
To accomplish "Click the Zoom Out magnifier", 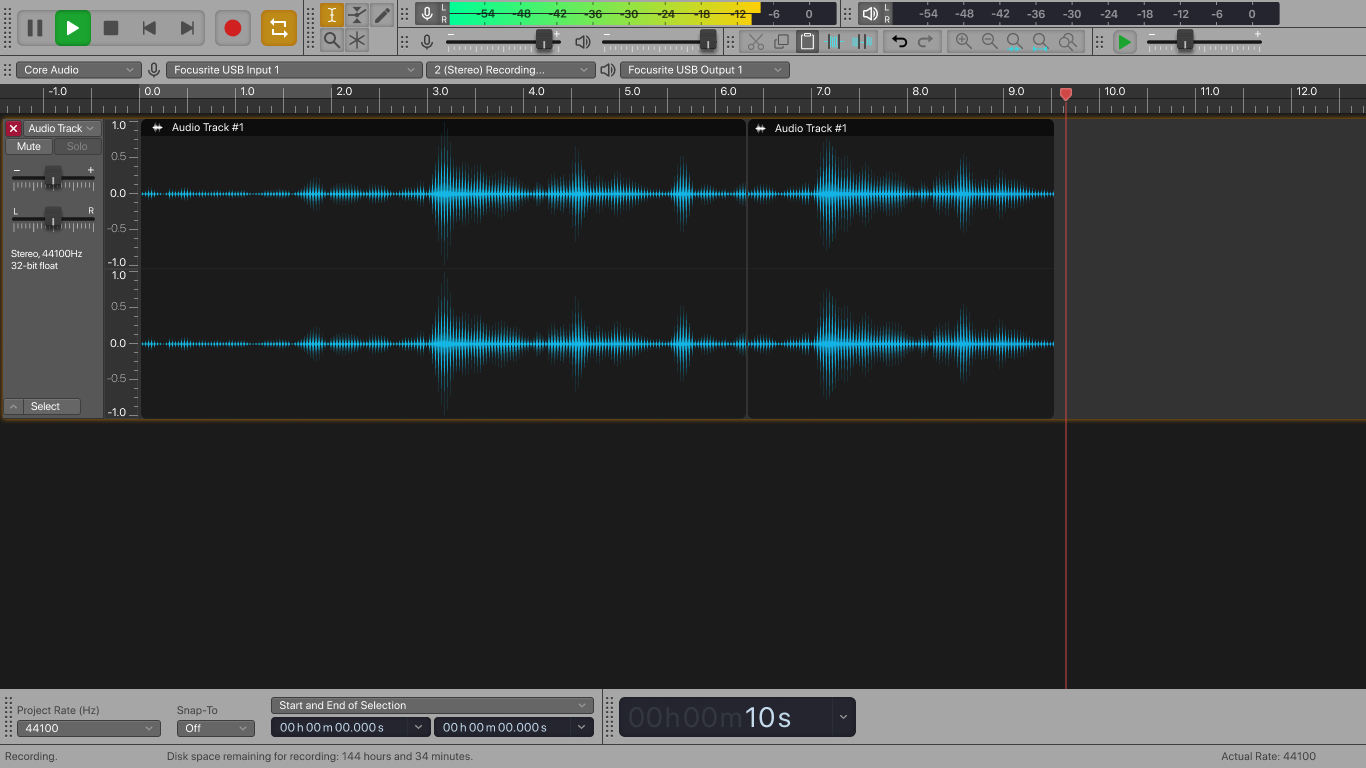I will (989, 42).
